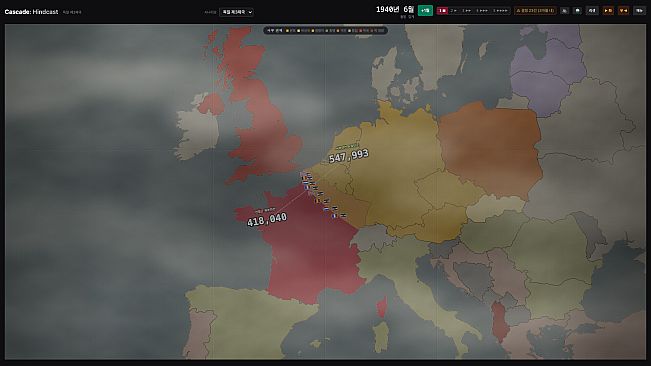Viewport: 651px width, 366px height.
Task: Set game speed to three arrows
Action: click(x=467, y=10)
